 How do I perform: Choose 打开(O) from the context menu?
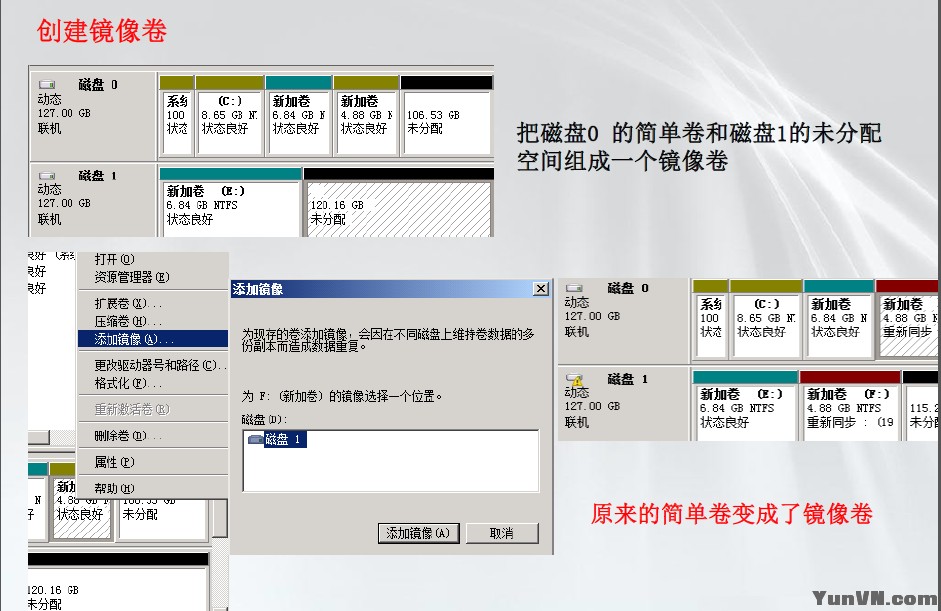[114, 259]
